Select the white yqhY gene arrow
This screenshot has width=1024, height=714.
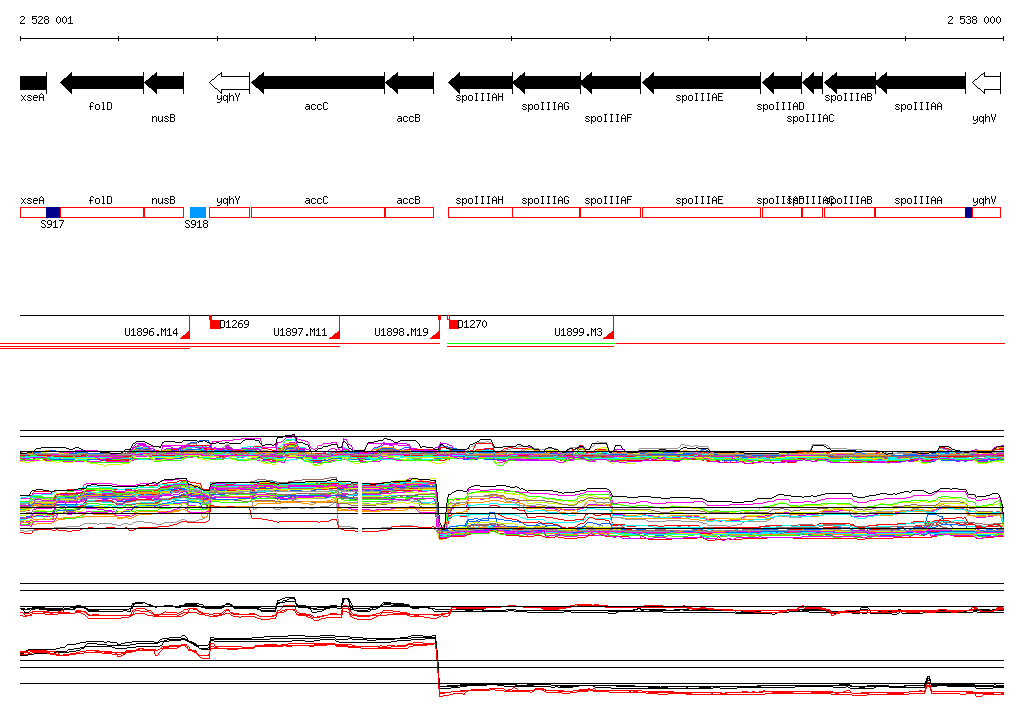click(x=229, y=83)
